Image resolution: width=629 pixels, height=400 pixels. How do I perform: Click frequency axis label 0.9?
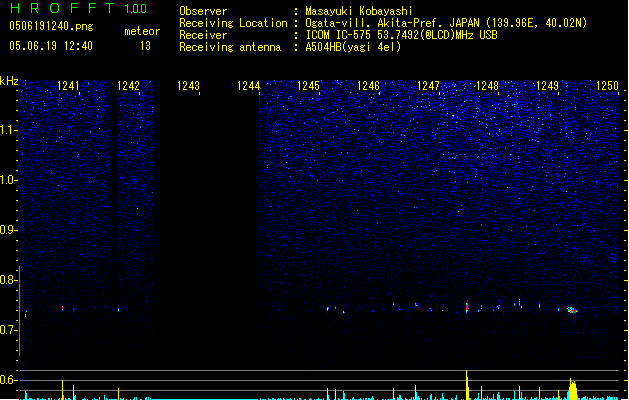click(x=8, y=230)
